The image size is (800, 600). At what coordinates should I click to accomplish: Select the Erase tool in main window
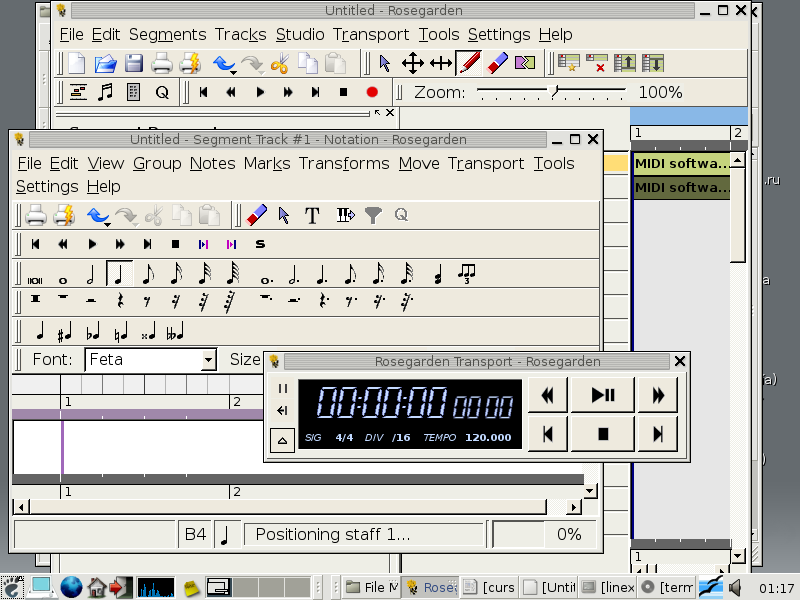(x=497, y=63)
